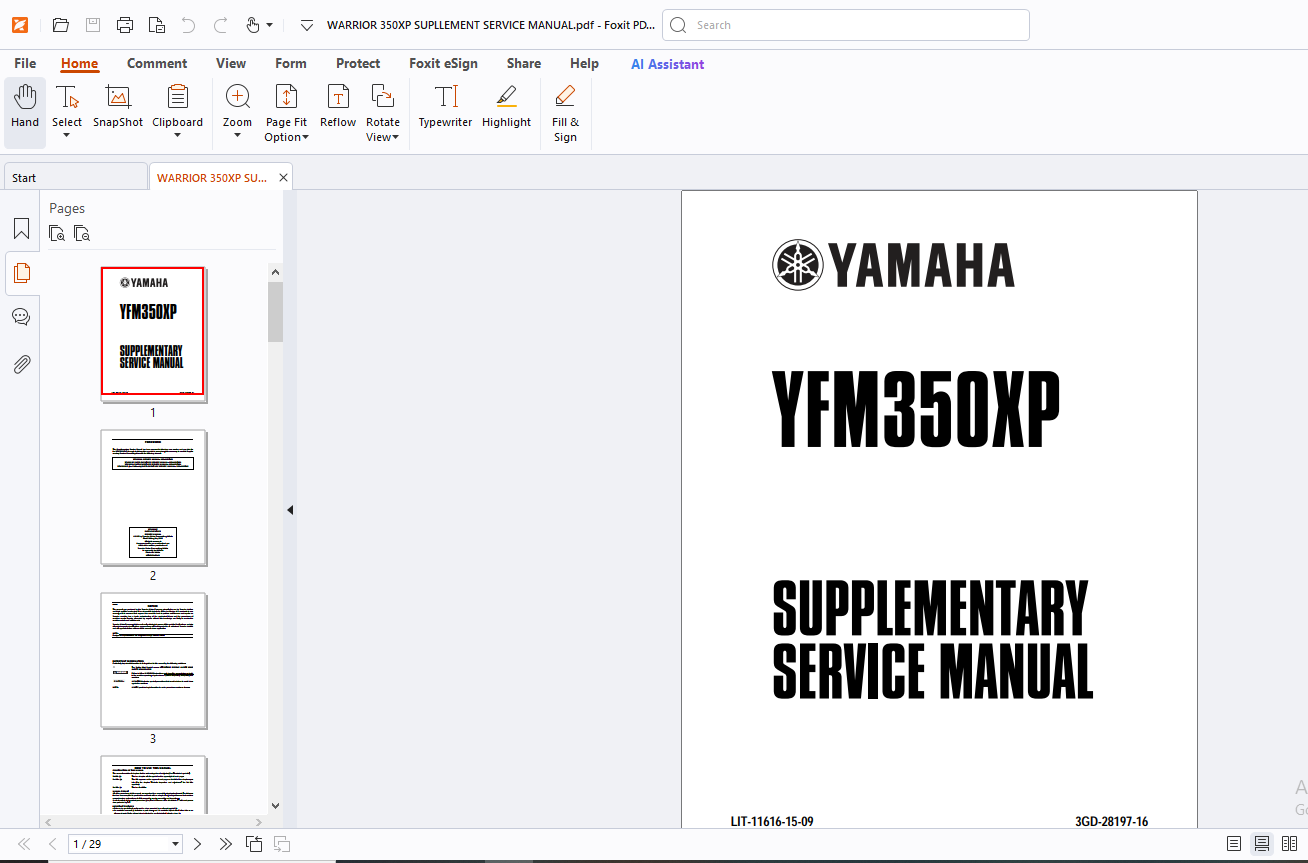Open a file with the folder icon
This screenshot has width=1308, height=863.
[x=61, y=25]
